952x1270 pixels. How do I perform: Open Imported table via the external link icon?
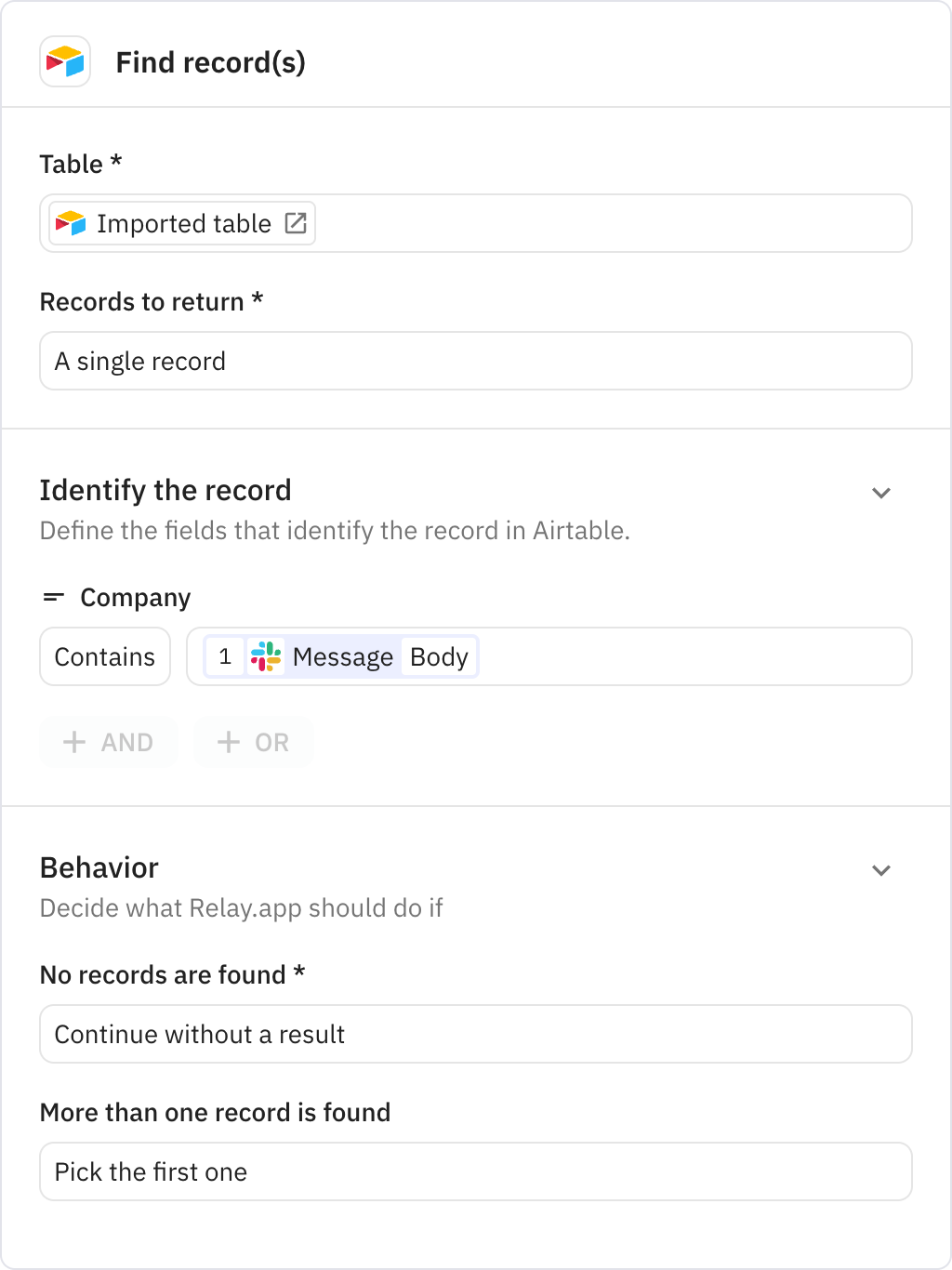(x=296, y=222)
